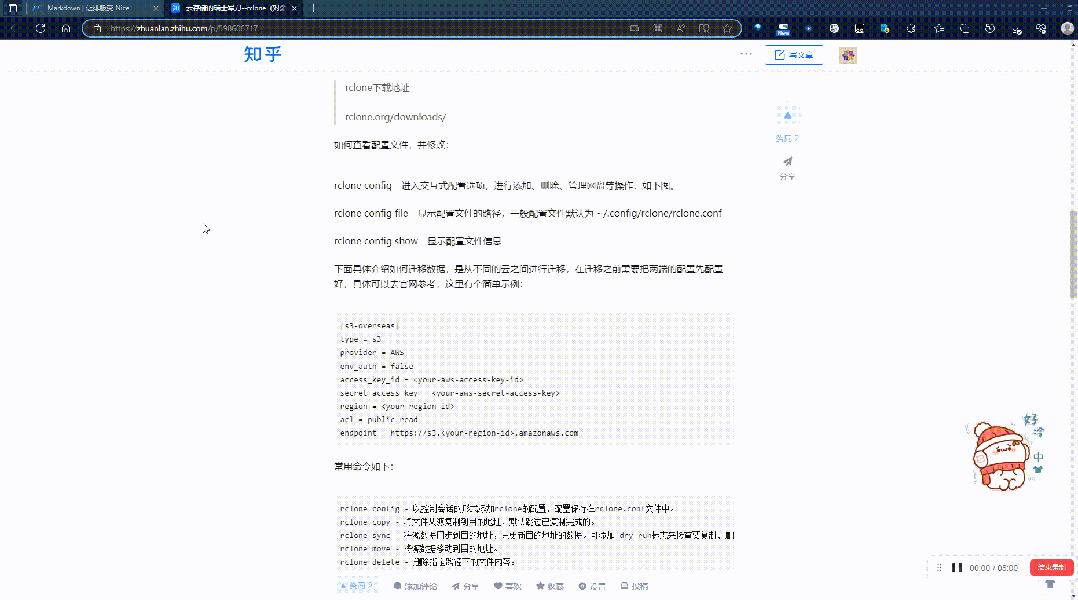This screenshot has width=1078, height=600.
Task: Reload the page with the refresh icon
Action: [x=41, y=28]
